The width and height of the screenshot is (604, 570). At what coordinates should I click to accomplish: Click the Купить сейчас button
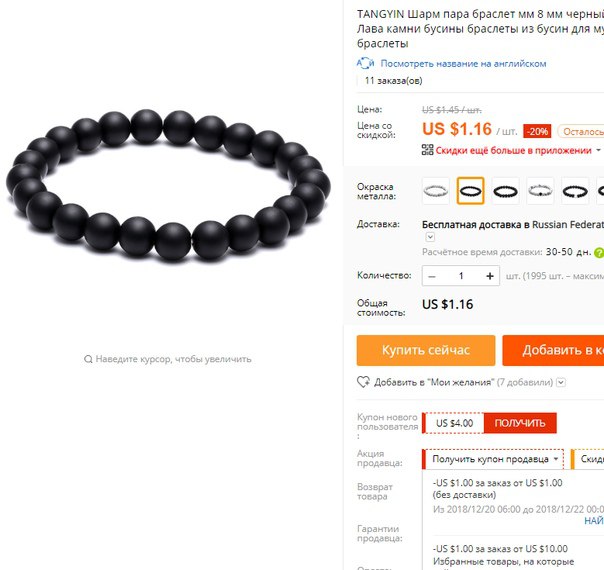coord(426,350)
